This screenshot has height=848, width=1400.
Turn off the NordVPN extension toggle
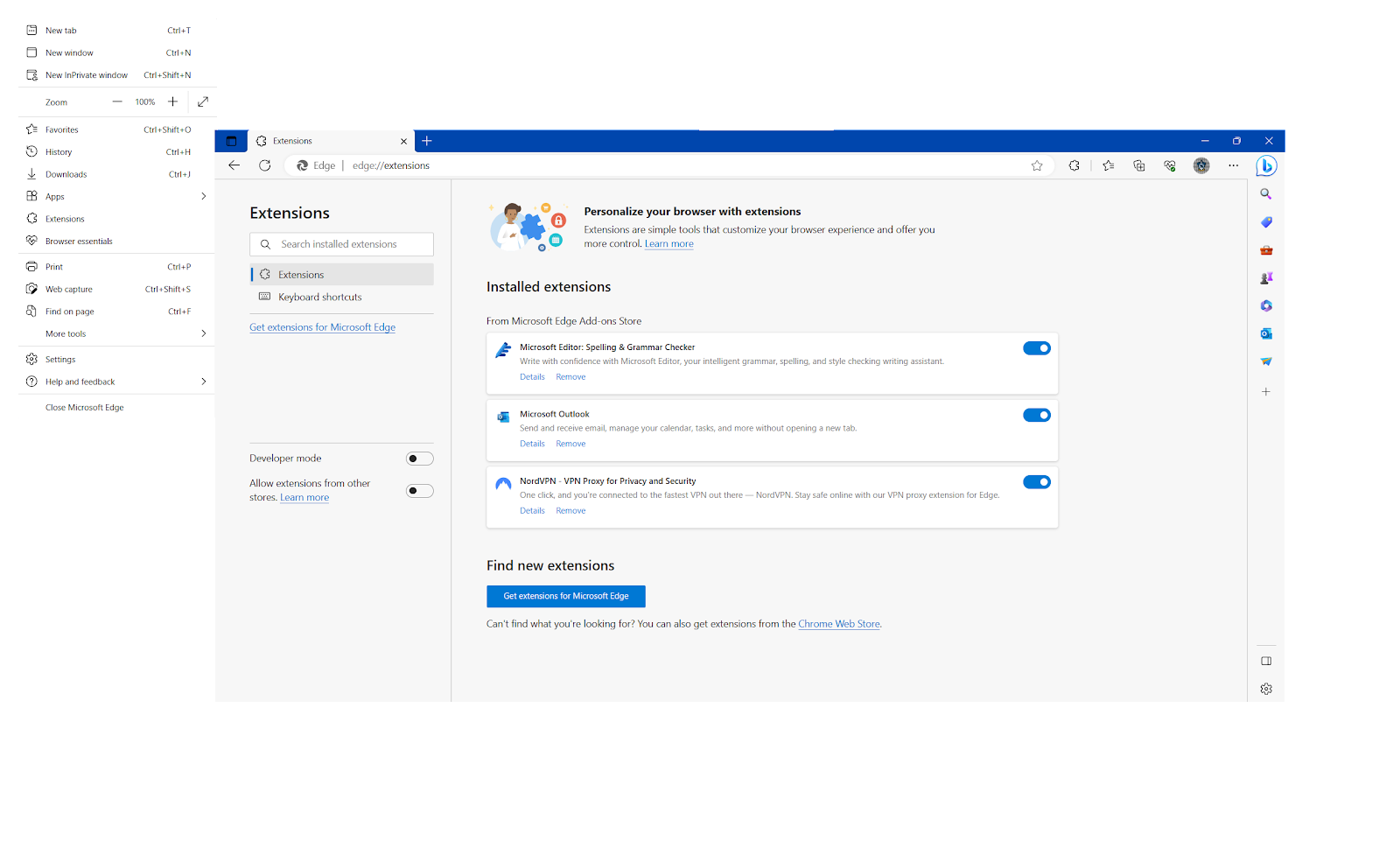point(1037,482)
